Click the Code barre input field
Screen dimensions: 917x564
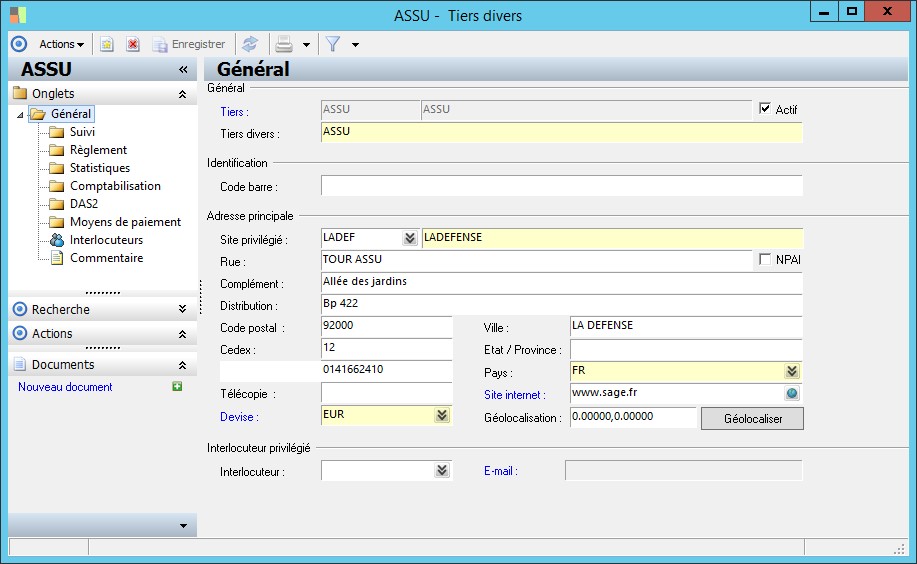click(x=561, y=186)
